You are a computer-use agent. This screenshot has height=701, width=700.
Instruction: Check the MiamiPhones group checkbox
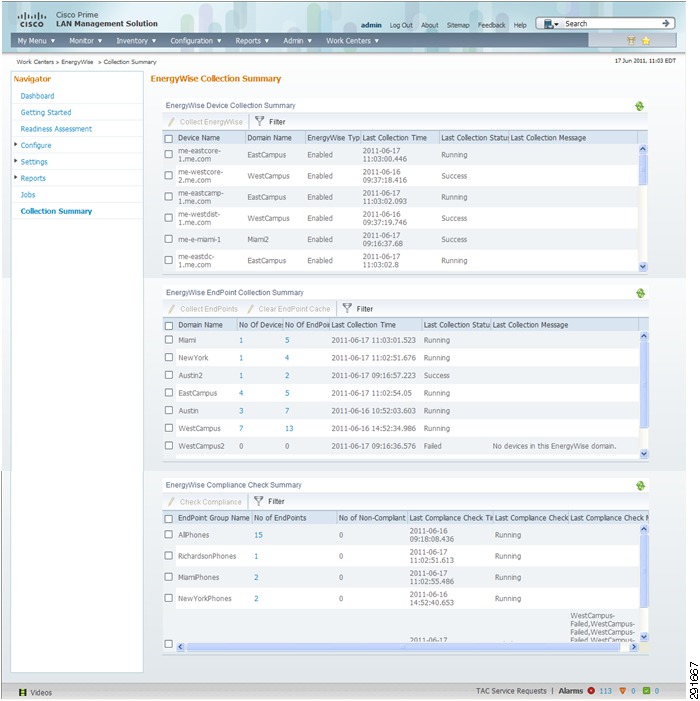coord(169,577)
